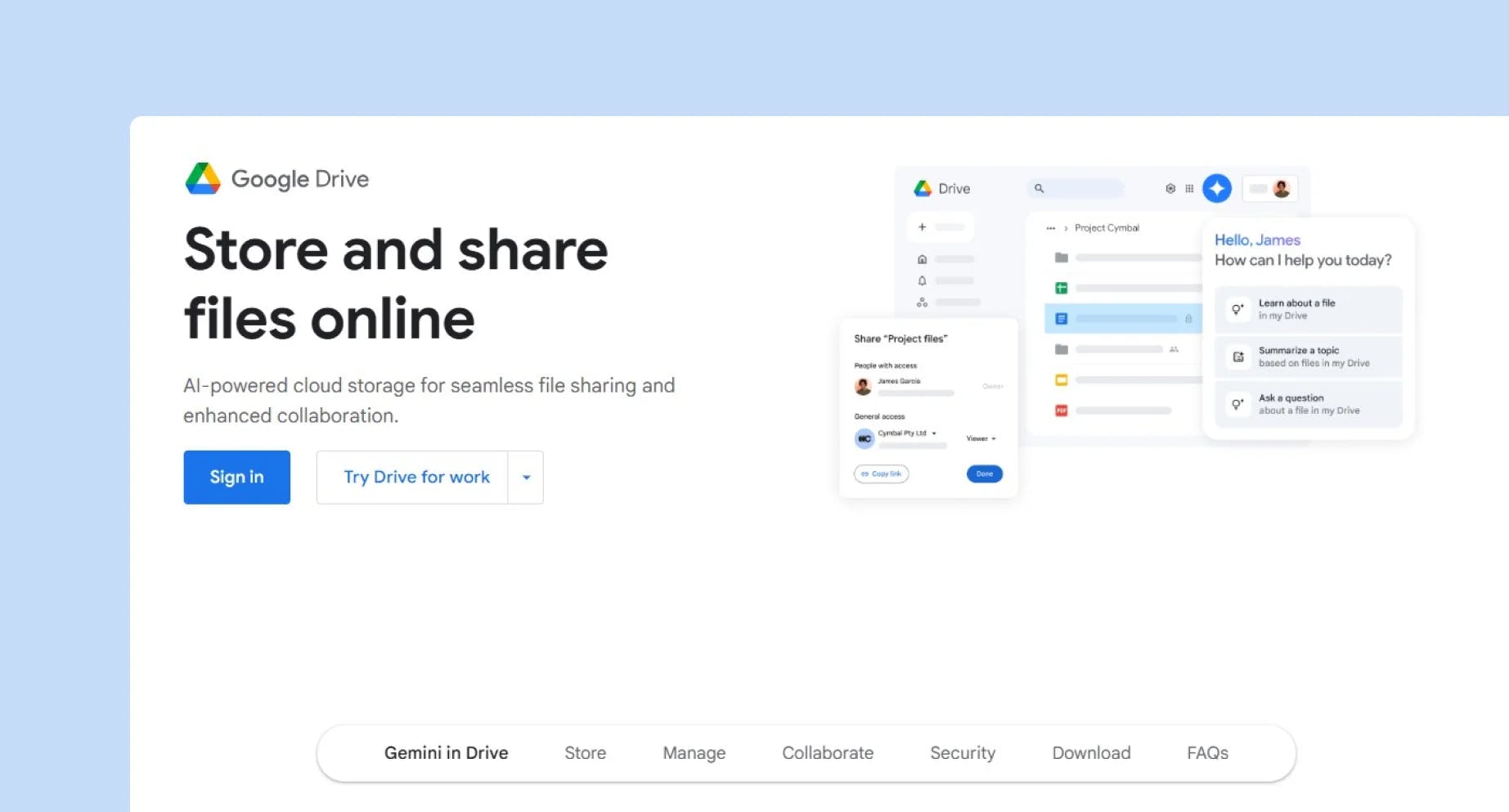This screenshot has width=1509, height=812.
Task: Click the top folder icon under Project Cymbal
Action: pos(1062,258)
